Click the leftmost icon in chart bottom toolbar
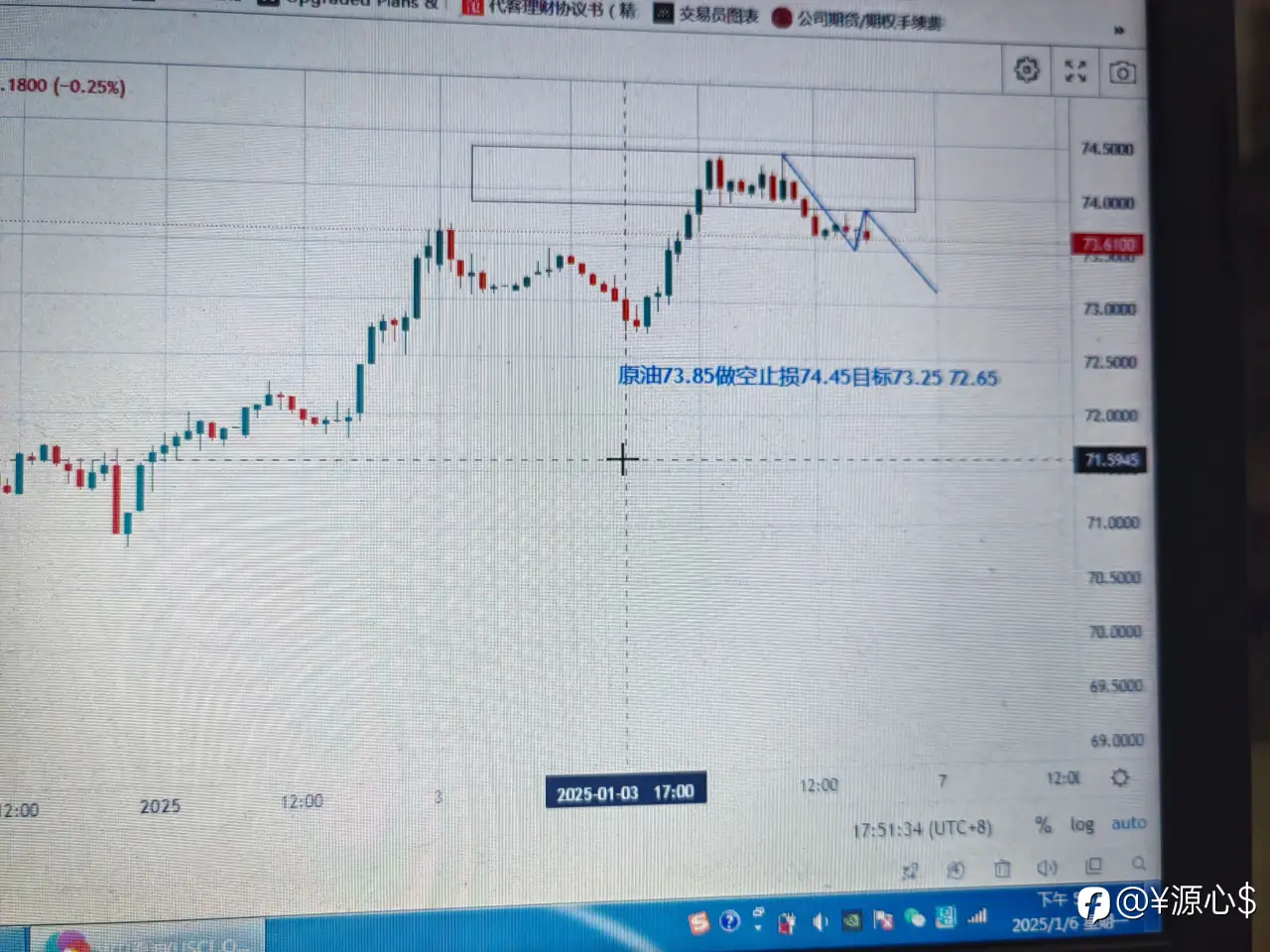Screen dimensions: 1270x952 [910, 872]
